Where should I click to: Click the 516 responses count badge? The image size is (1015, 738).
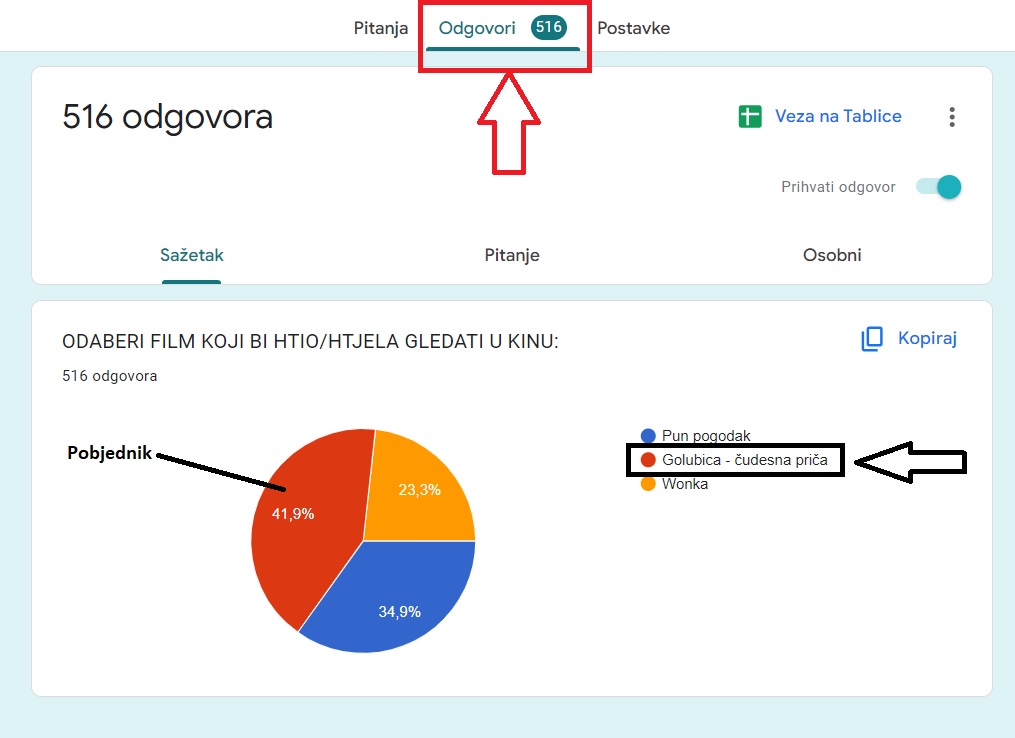pyautogui.click(x=549, y=27)
